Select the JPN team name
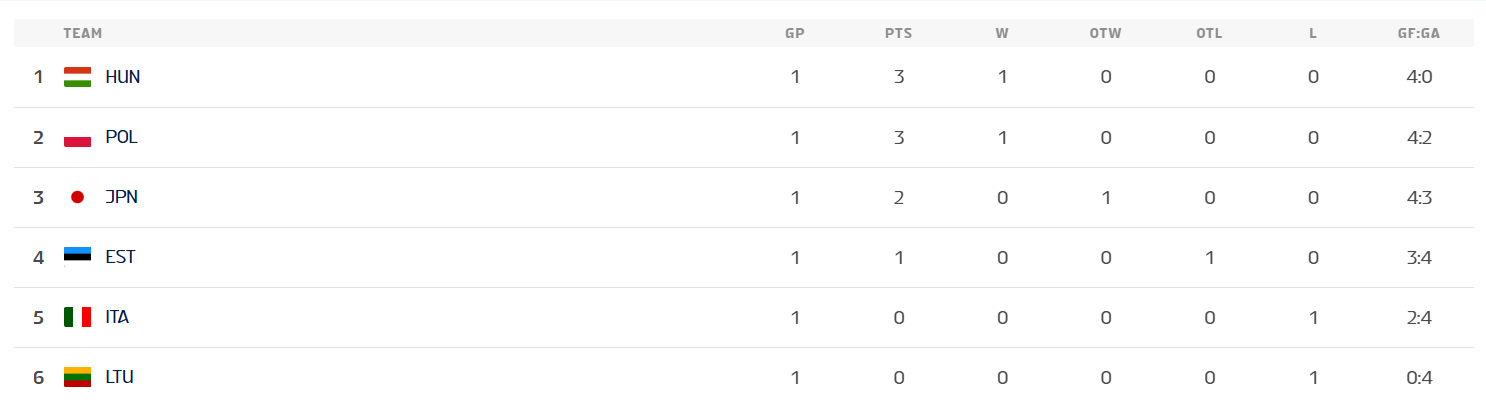The height and width of the screenshot is (406, 1486). point(121,197)
